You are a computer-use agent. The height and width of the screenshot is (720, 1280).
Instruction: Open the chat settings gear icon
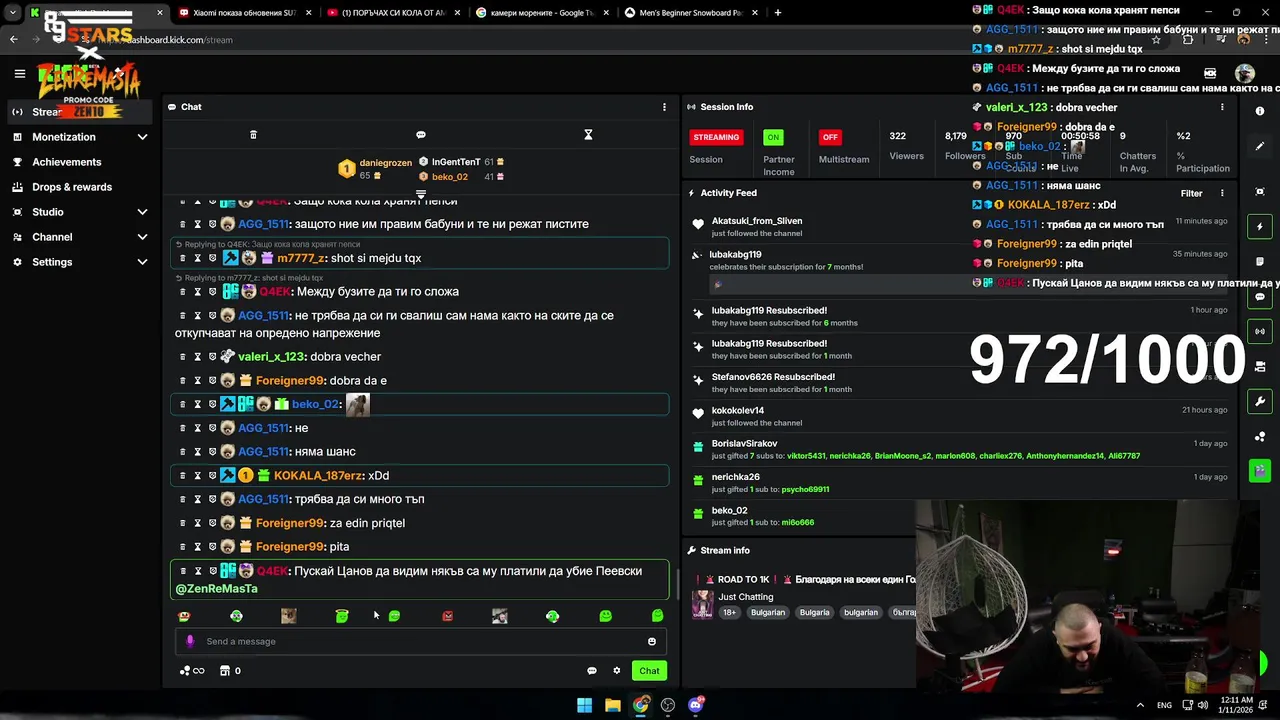pyautogui.click(x=617, y=671)
